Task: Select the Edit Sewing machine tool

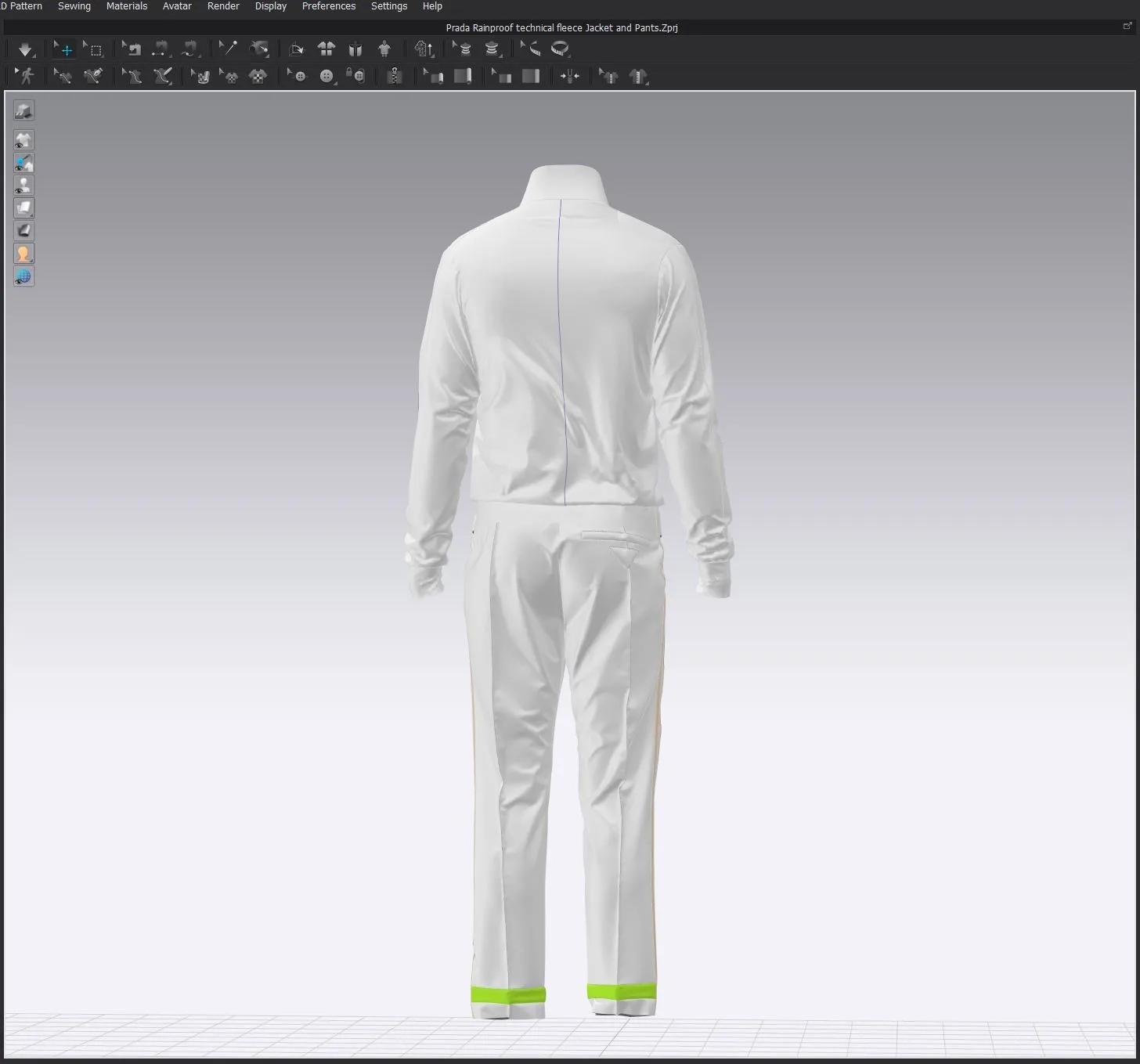Action: (132, 49)
